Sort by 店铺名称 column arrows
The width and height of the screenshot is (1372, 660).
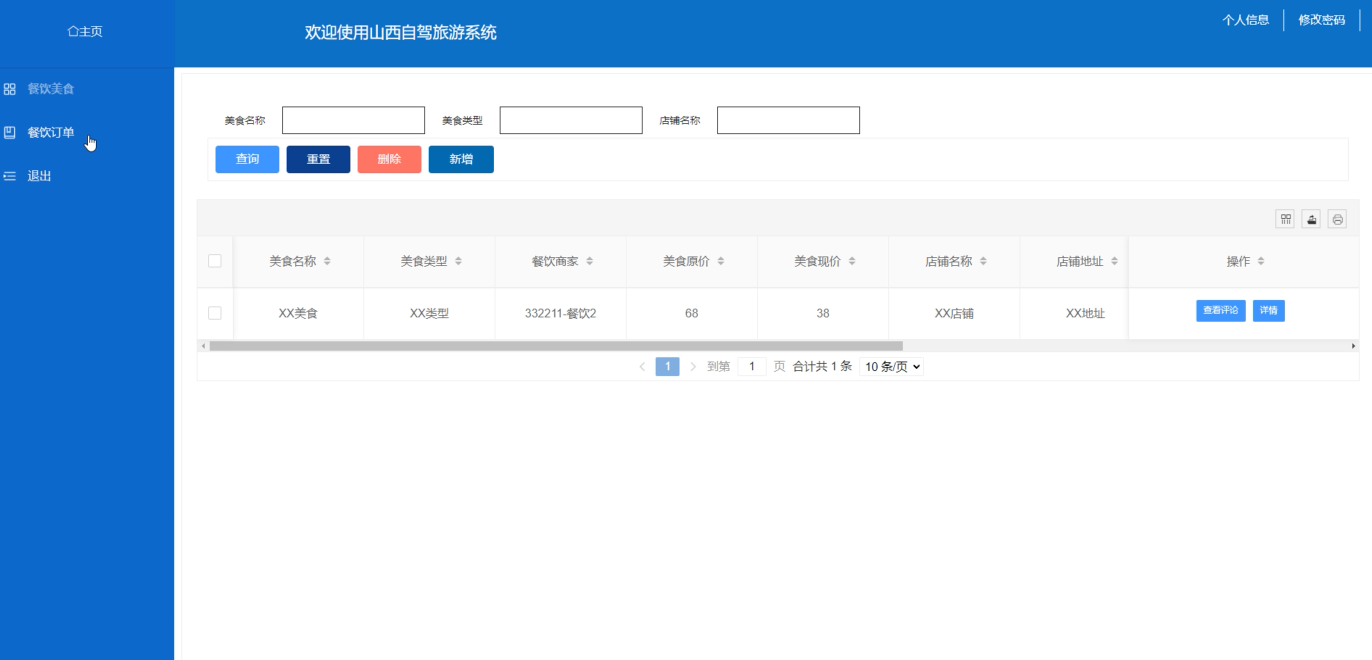click(983, 262)
